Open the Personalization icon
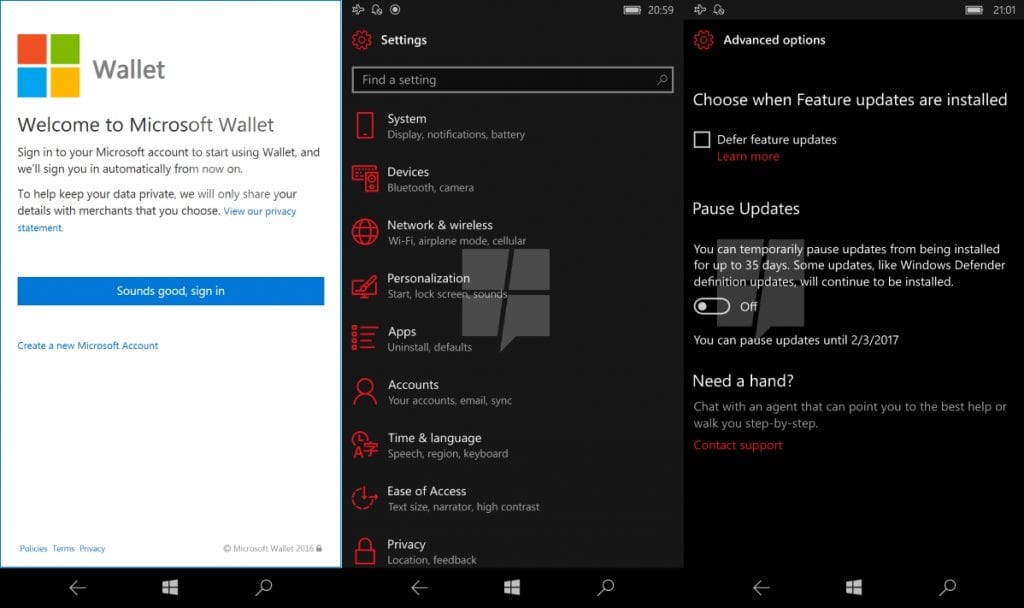Image resolution: width=1024 pixels, height=608 pixels. [x=365, y=286]
